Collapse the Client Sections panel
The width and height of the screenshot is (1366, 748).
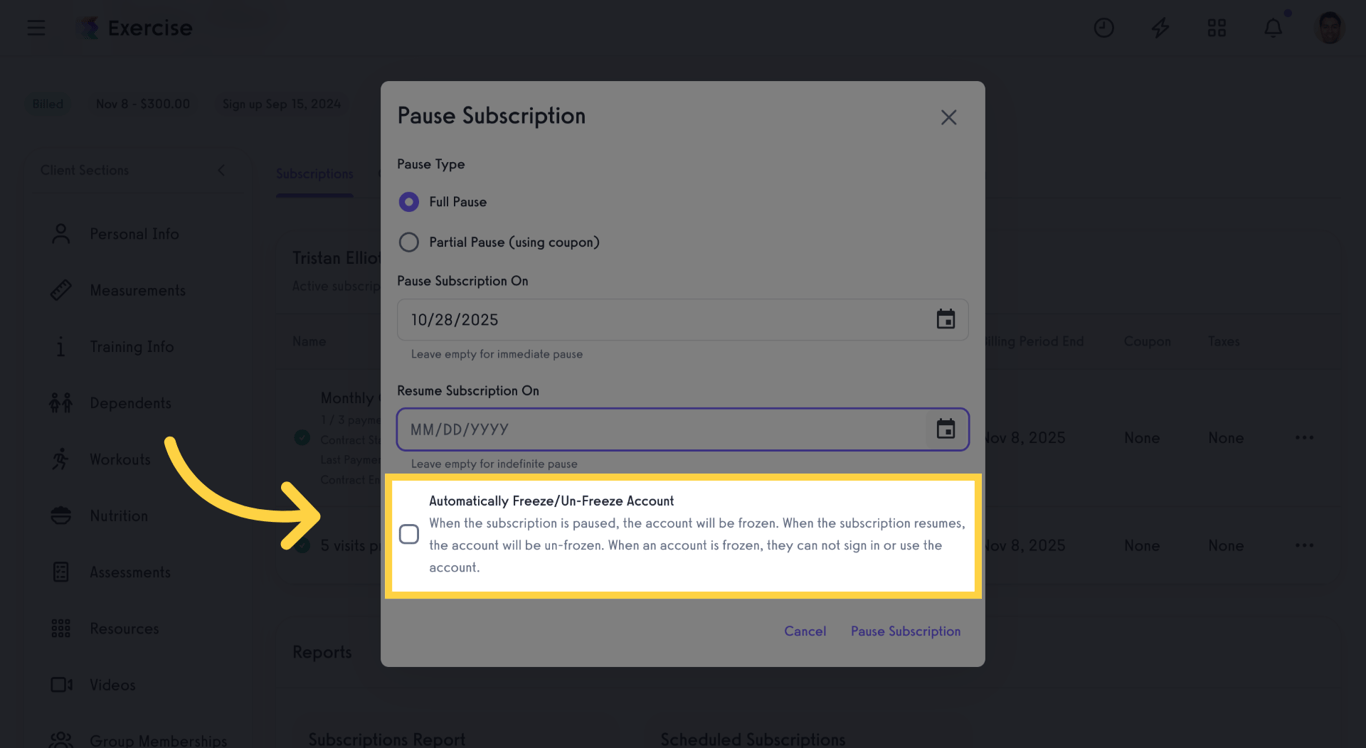point(222,170)
